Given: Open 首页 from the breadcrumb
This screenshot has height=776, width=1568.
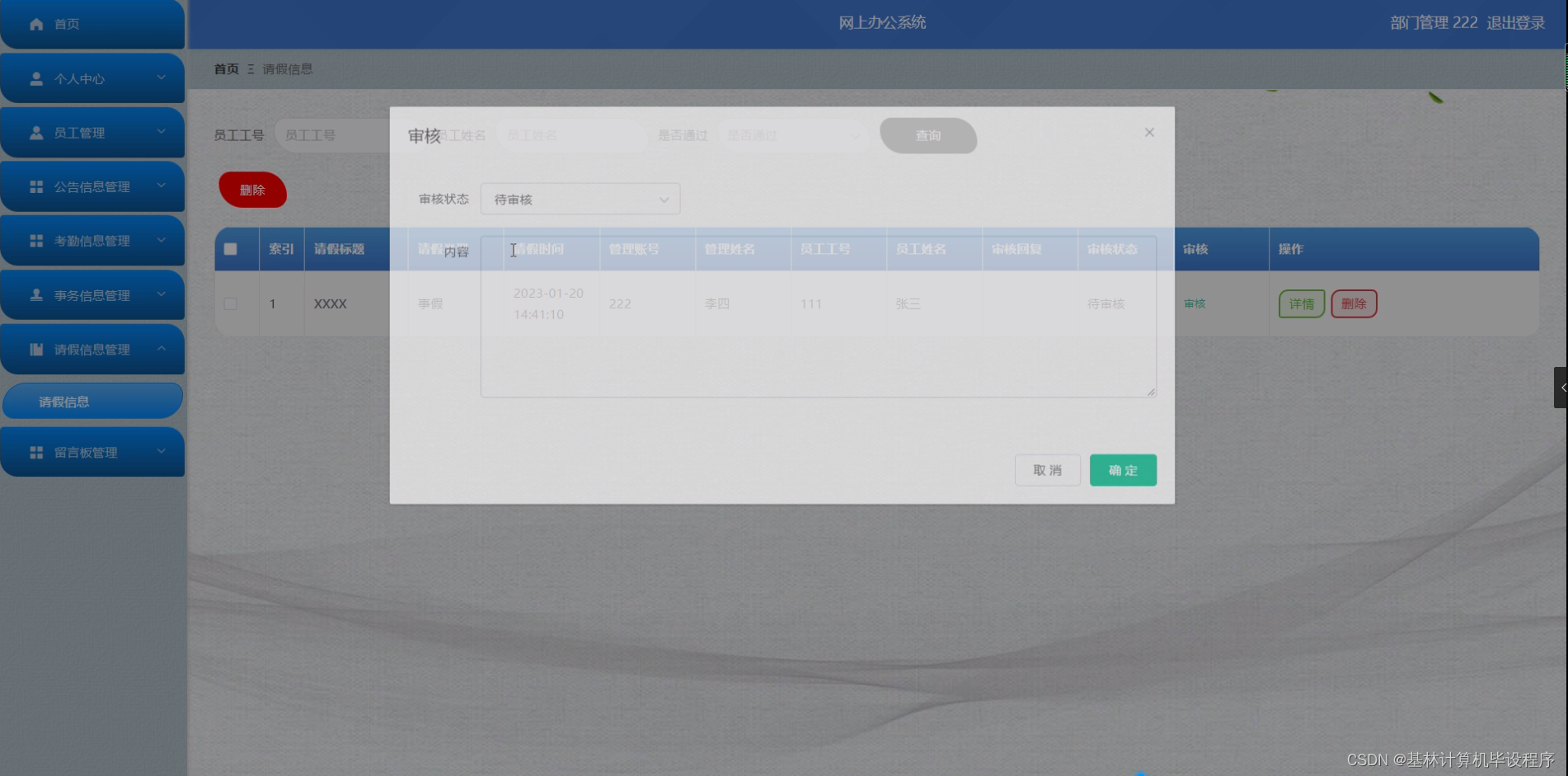Looking at the screenshot, I should (x=226, y=69).
